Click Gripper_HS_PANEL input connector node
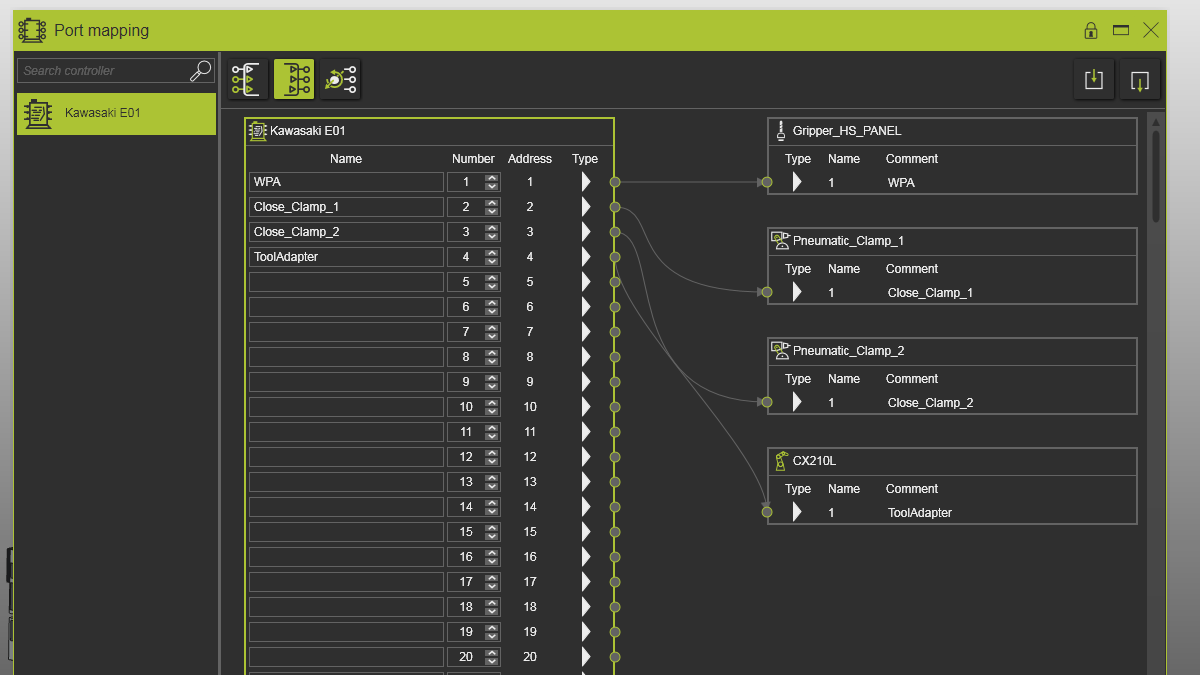This screenshot has height=675, width=1200. 767,182
